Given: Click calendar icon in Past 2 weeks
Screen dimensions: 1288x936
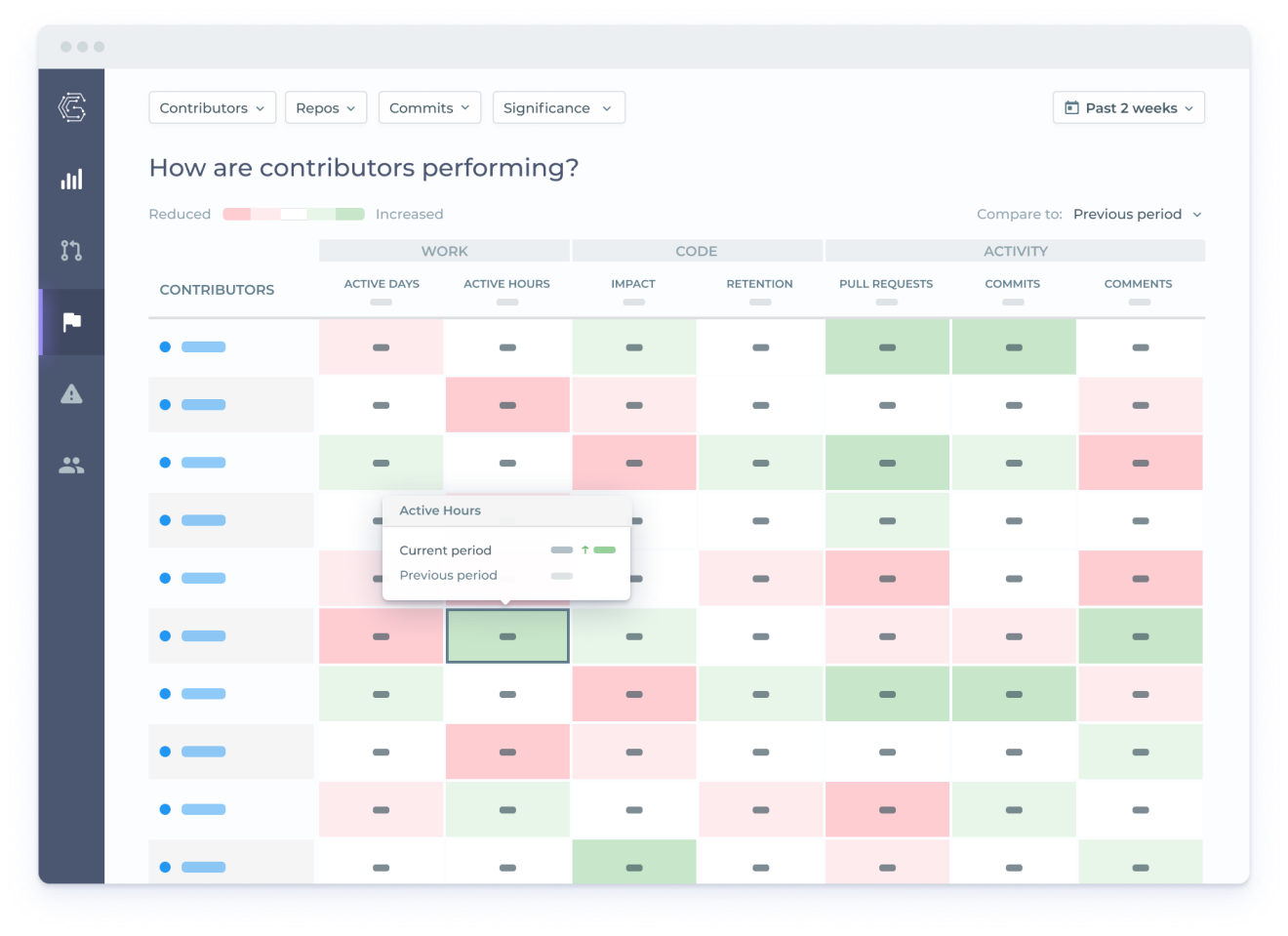Looking at the screenshot, I should click(x=1071, y=107).
